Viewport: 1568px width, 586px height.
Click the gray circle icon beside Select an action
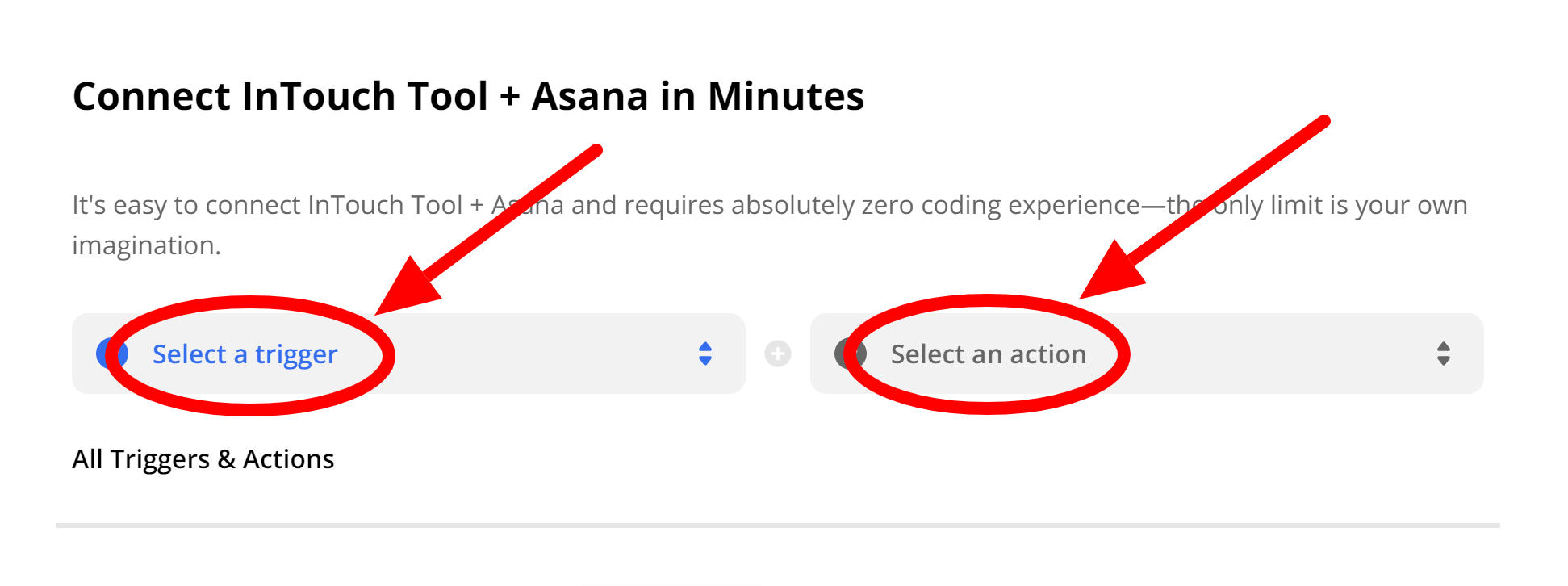850,354
